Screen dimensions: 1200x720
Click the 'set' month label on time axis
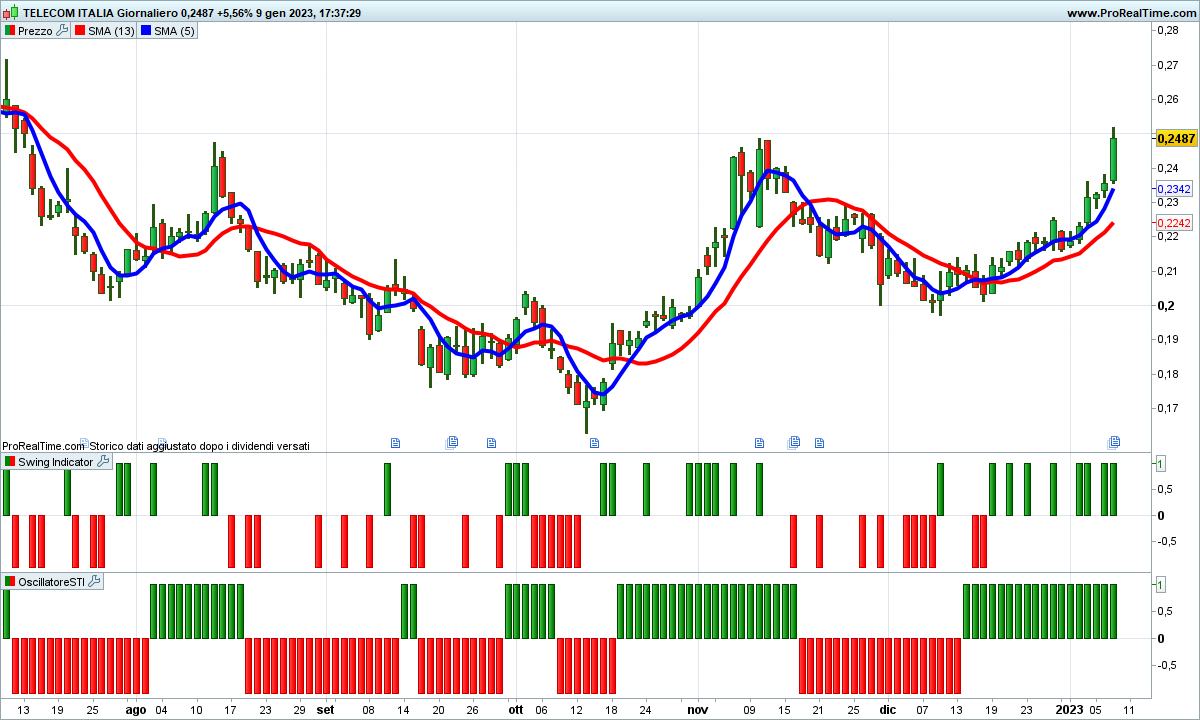pos(325,709)
